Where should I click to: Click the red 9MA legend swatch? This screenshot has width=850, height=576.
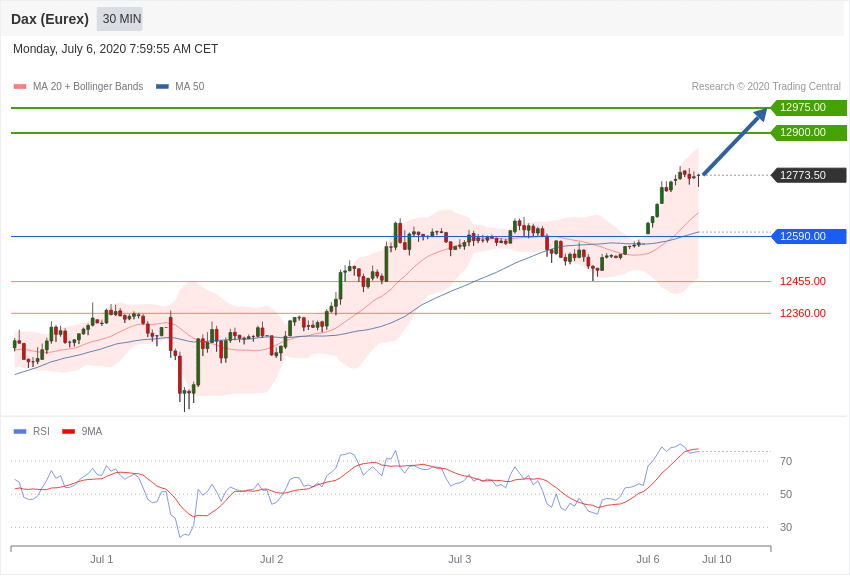69,431
